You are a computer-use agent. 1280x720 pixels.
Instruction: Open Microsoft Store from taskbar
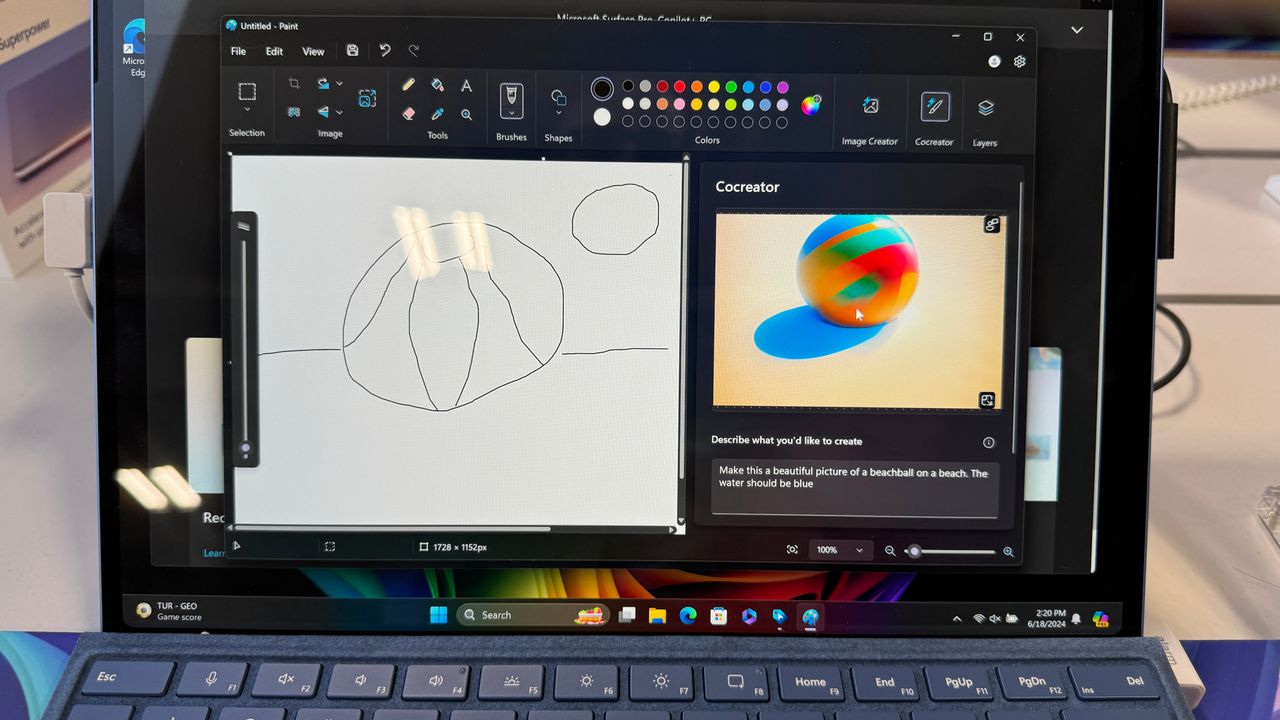click(x=718, y=616)
